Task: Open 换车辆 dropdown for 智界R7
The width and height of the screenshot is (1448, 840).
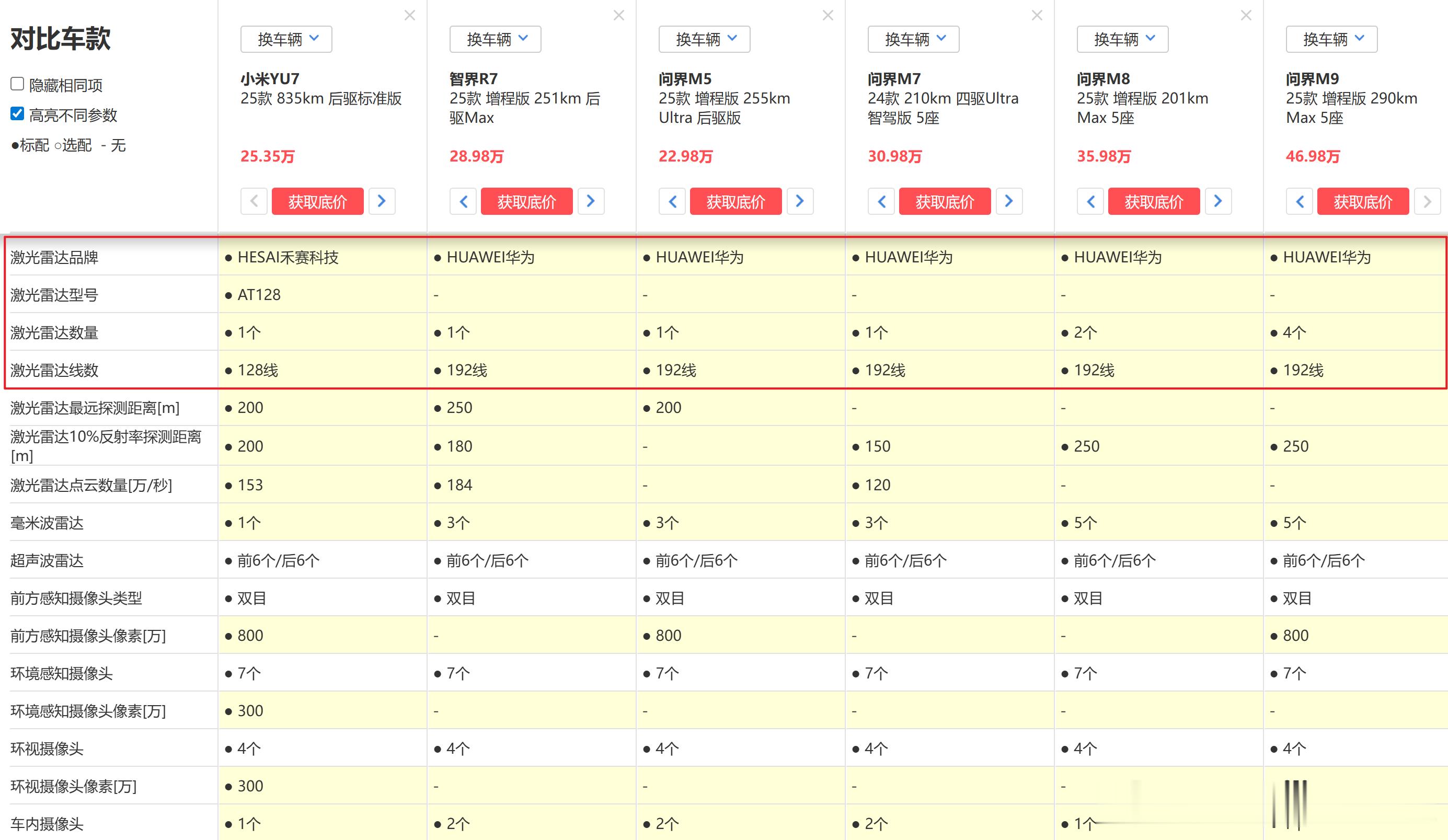Action: coord(496,39)
